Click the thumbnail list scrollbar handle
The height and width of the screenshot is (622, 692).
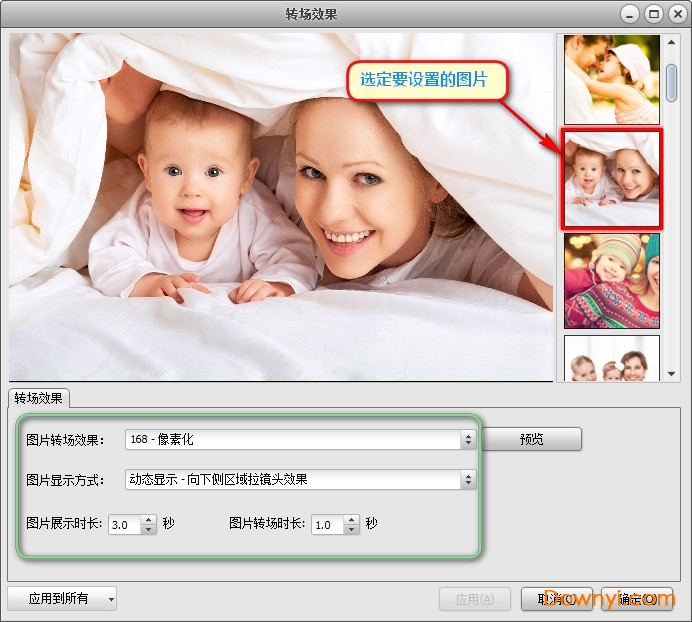(672, 83)
